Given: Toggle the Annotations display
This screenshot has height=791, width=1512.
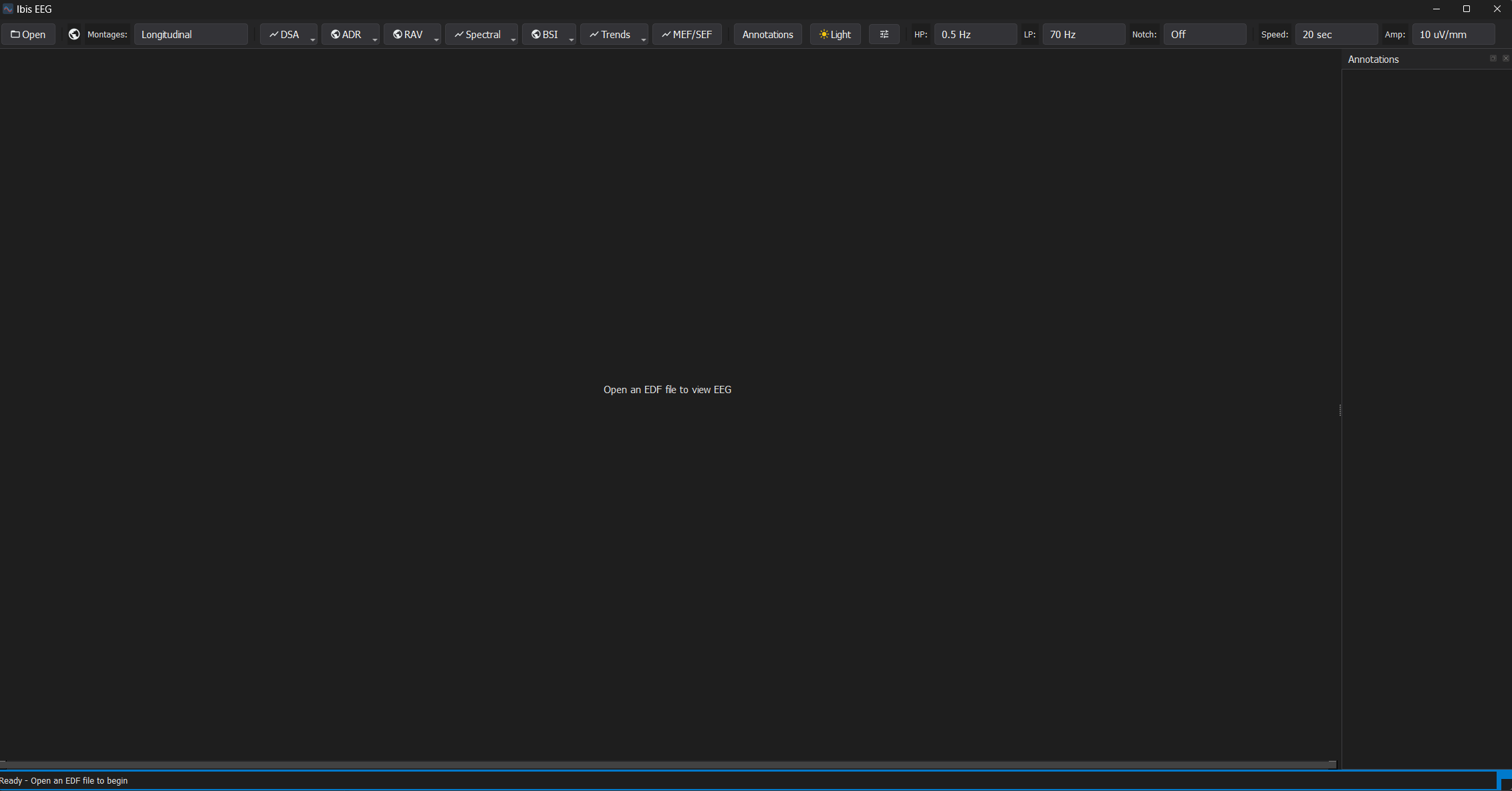Looking at the screenshot, I should pyautogui.click(x=767, y=34).
